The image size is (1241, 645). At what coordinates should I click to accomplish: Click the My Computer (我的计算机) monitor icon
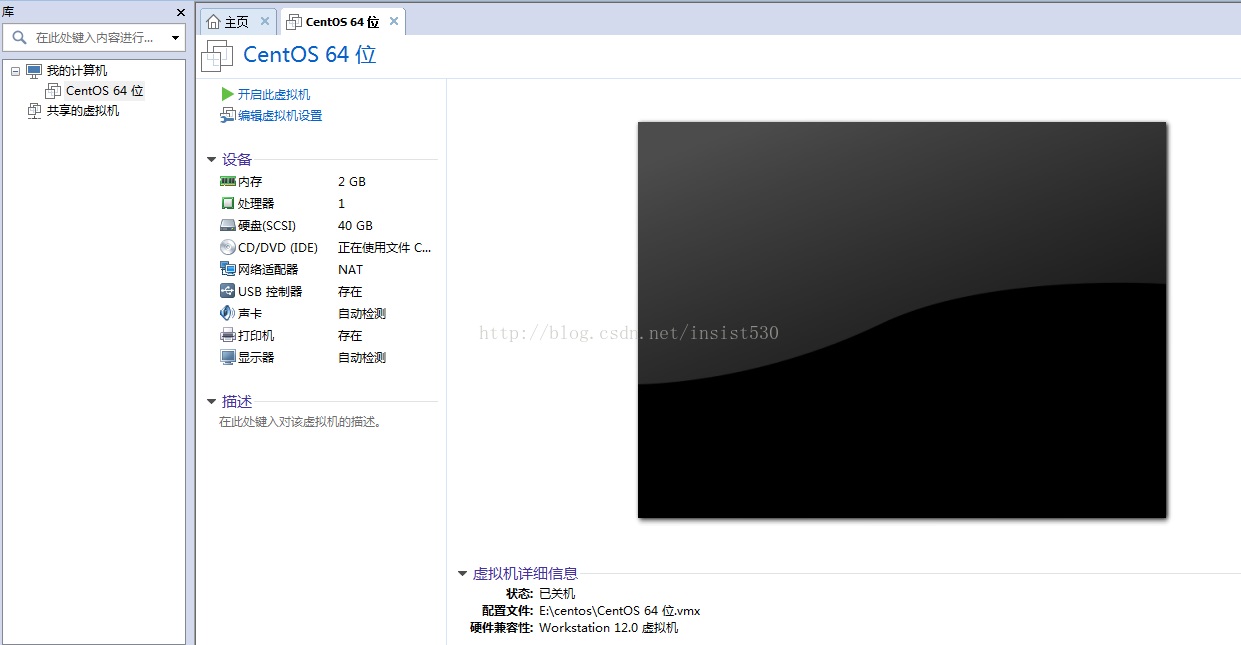[34, 71]
